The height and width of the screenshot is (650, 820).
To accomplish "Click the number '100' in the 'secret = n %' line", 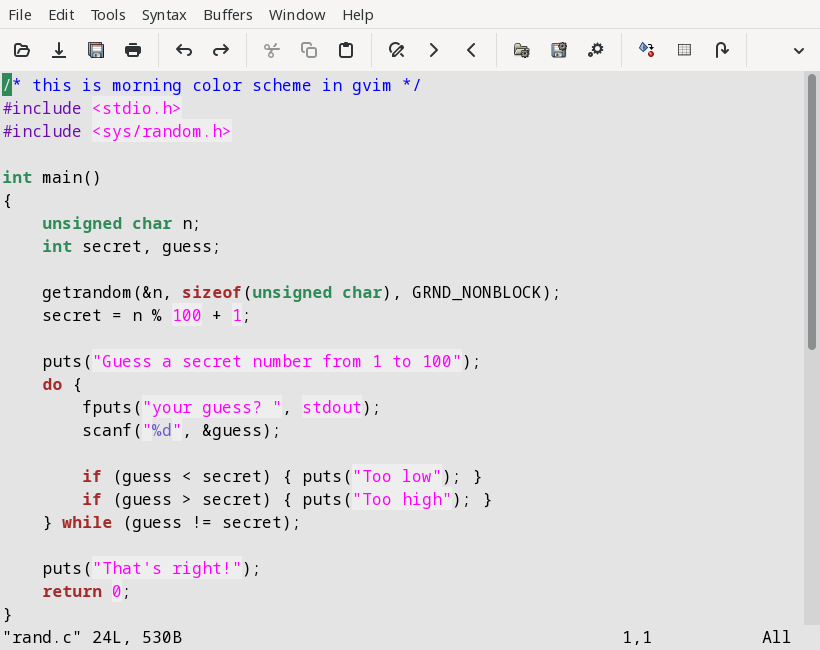I will coord(187,315).
